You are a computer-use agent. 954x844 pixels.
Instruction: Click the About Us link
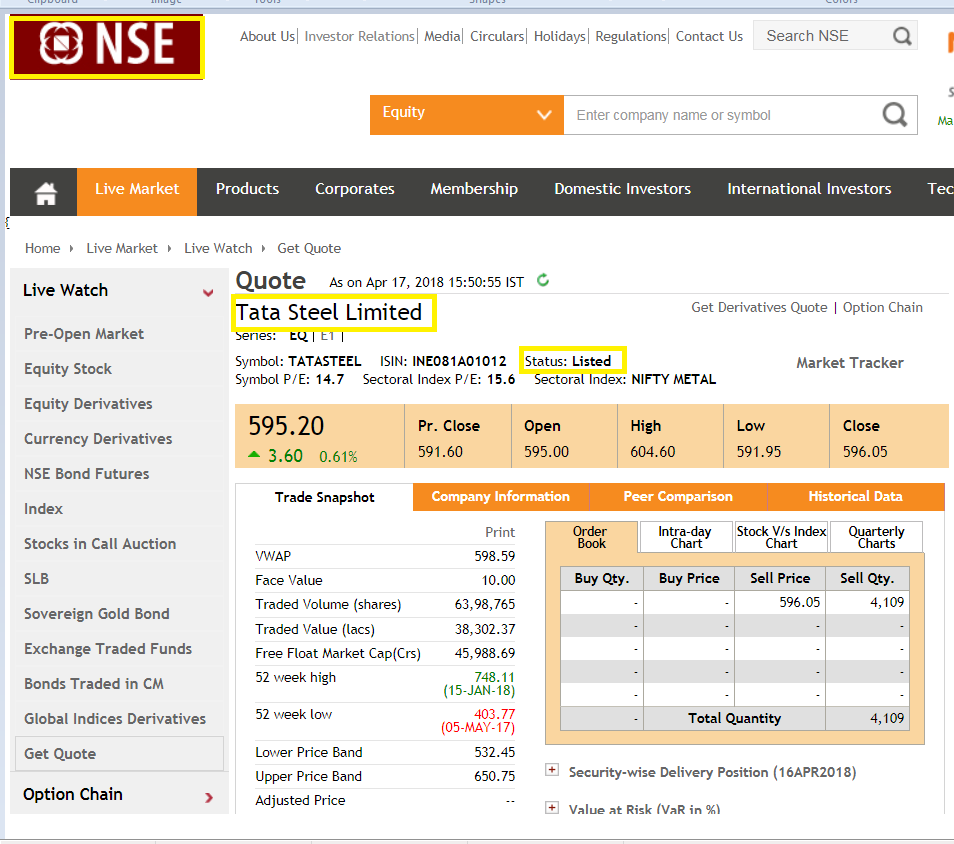tap(267, 37)
